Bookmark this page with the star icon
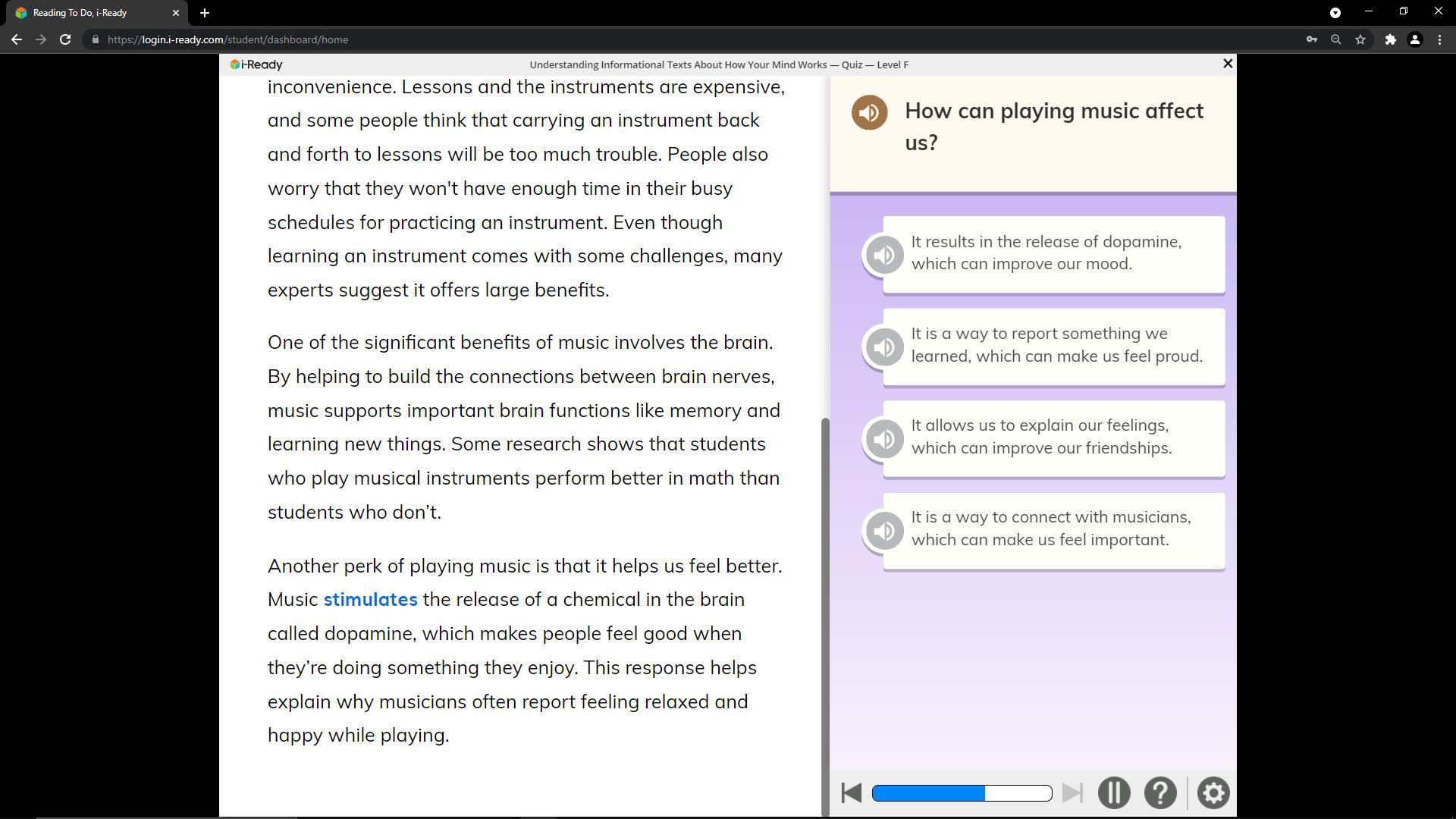Viewport: 1456px width, 819px height. (1360, 39)
